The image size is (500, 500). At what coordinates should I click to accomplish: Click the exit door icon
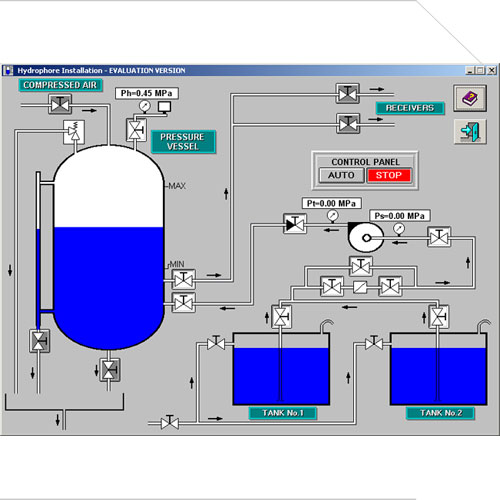[x=470, y=131]
